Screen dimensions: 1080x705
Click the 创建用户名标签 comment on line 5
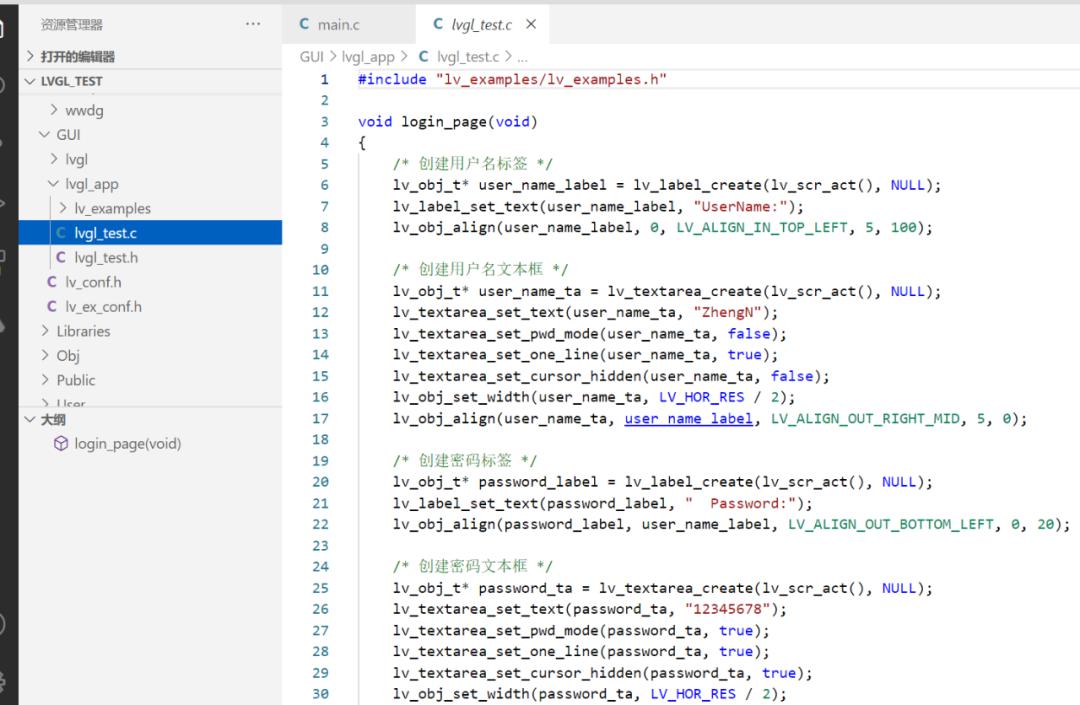click(472, 164)
